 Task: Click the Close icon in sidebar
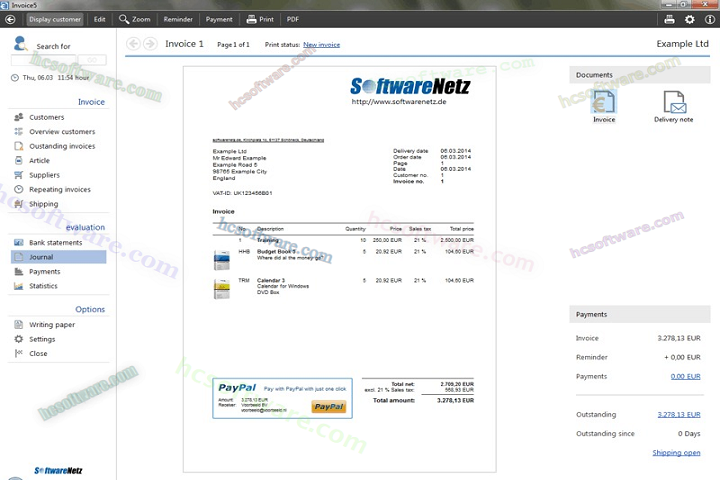(x=18, y=353)
